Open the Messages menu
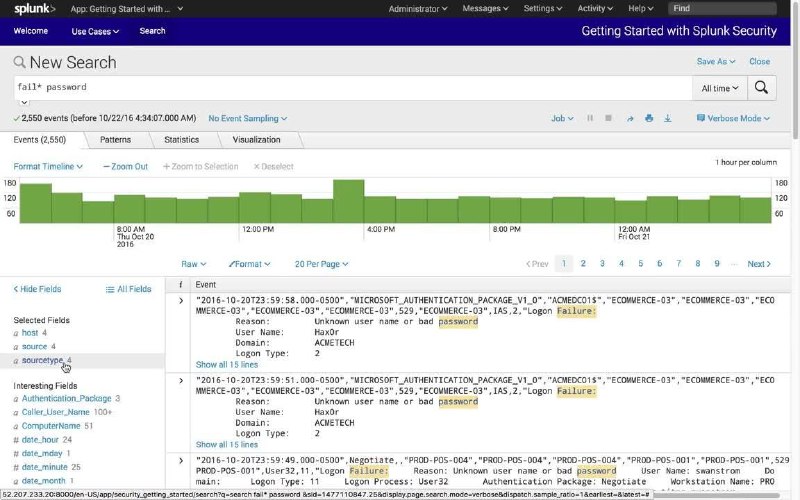Viewport: 800px width, 500px height. click(x=485, y=9)
